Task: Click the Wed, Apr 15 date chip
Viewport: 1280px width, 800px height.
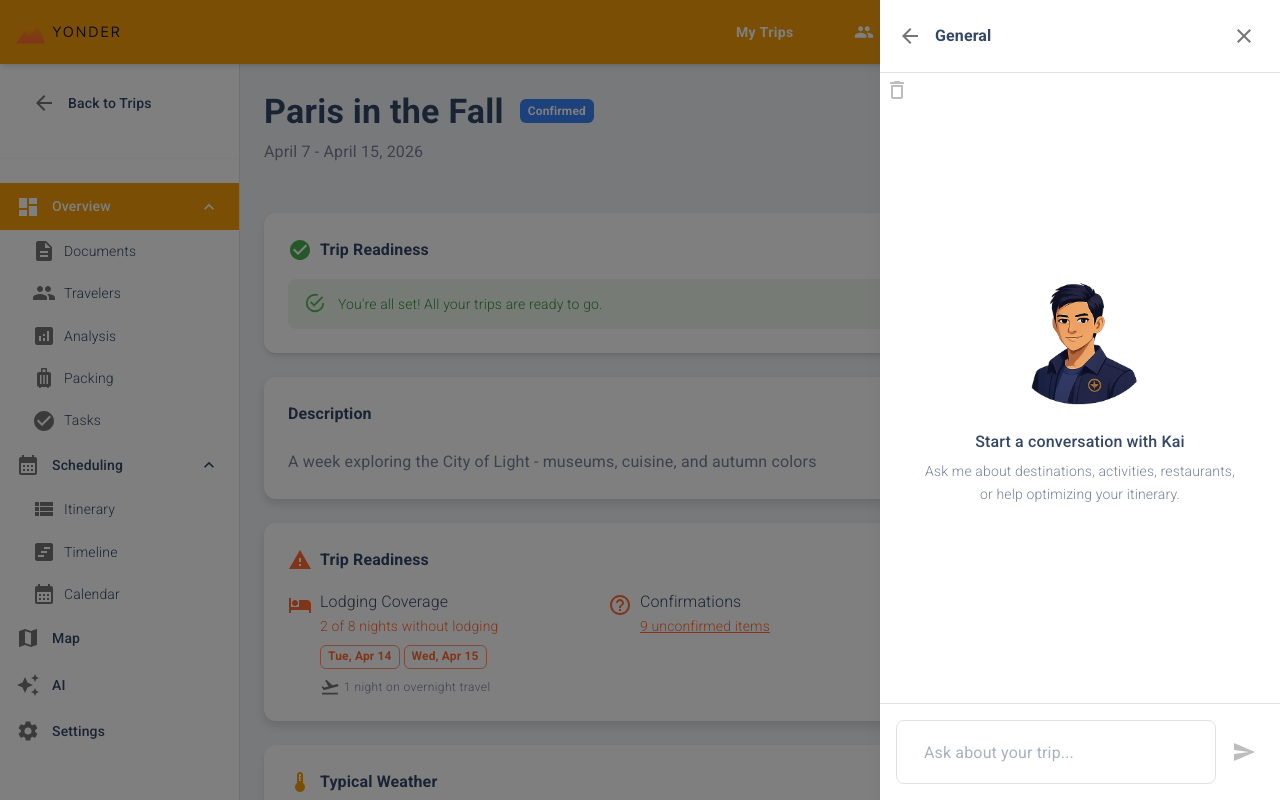Action: click(445, 656)
